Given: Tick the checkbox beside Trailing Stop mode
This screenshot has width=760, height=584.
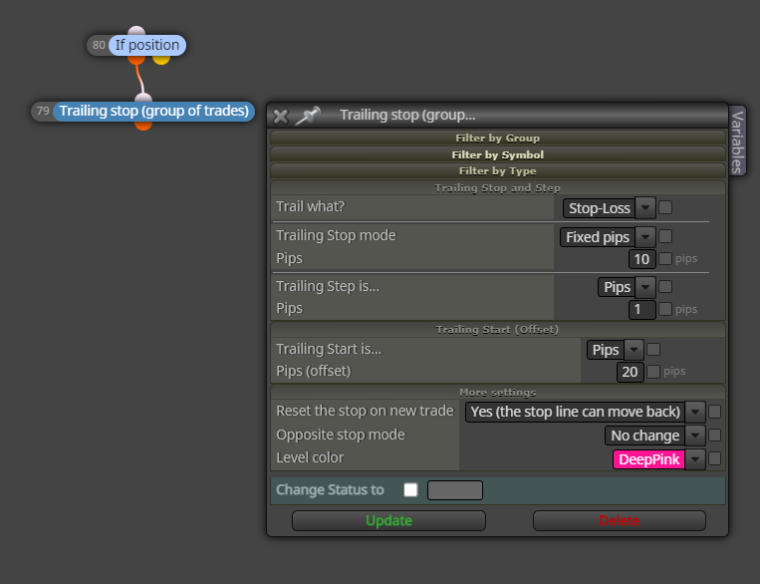Looking at the screenshot, I should click(665, 237).
